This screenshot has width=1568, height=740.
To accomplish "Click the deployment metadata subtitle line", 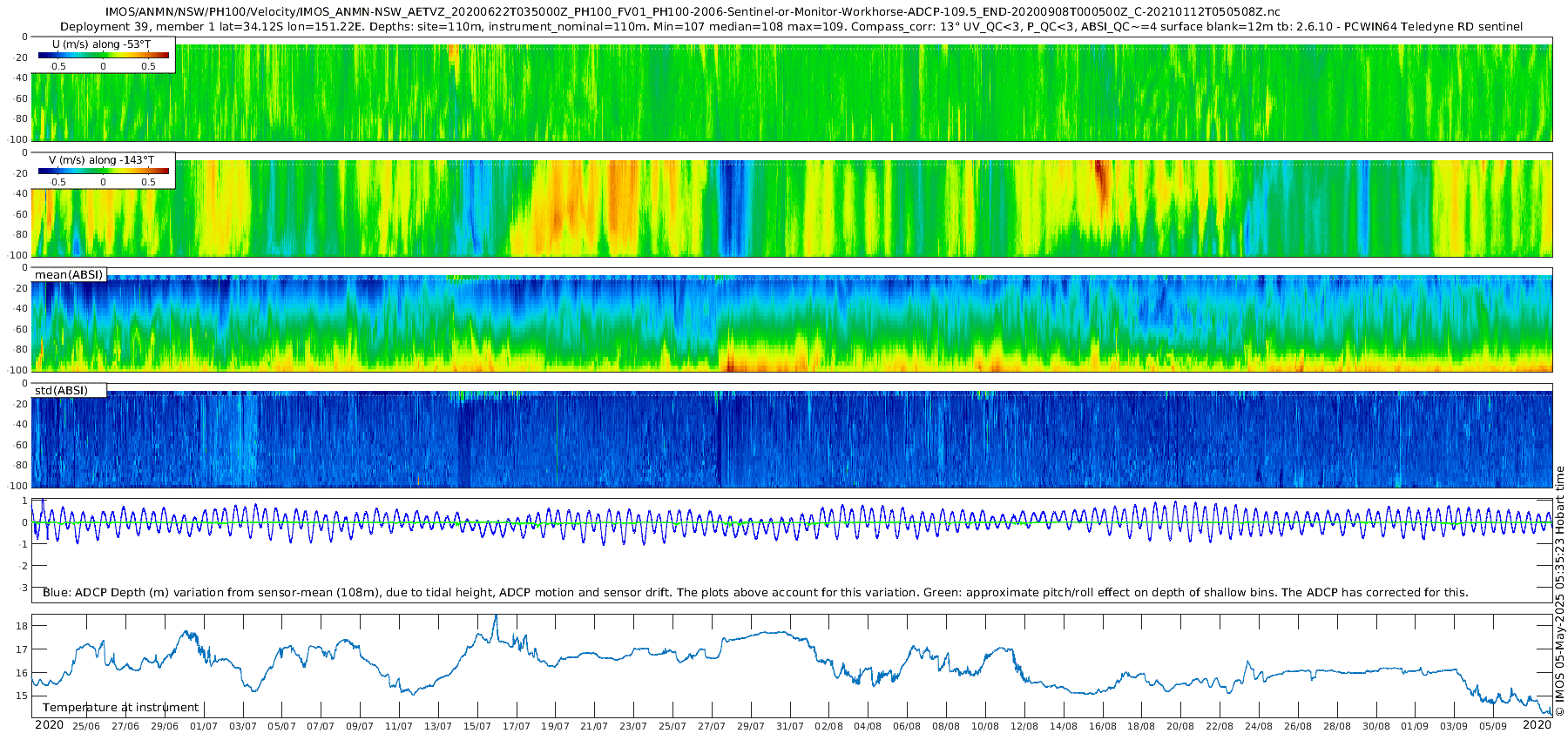I will pyautogui.click(x=791, y=26).
